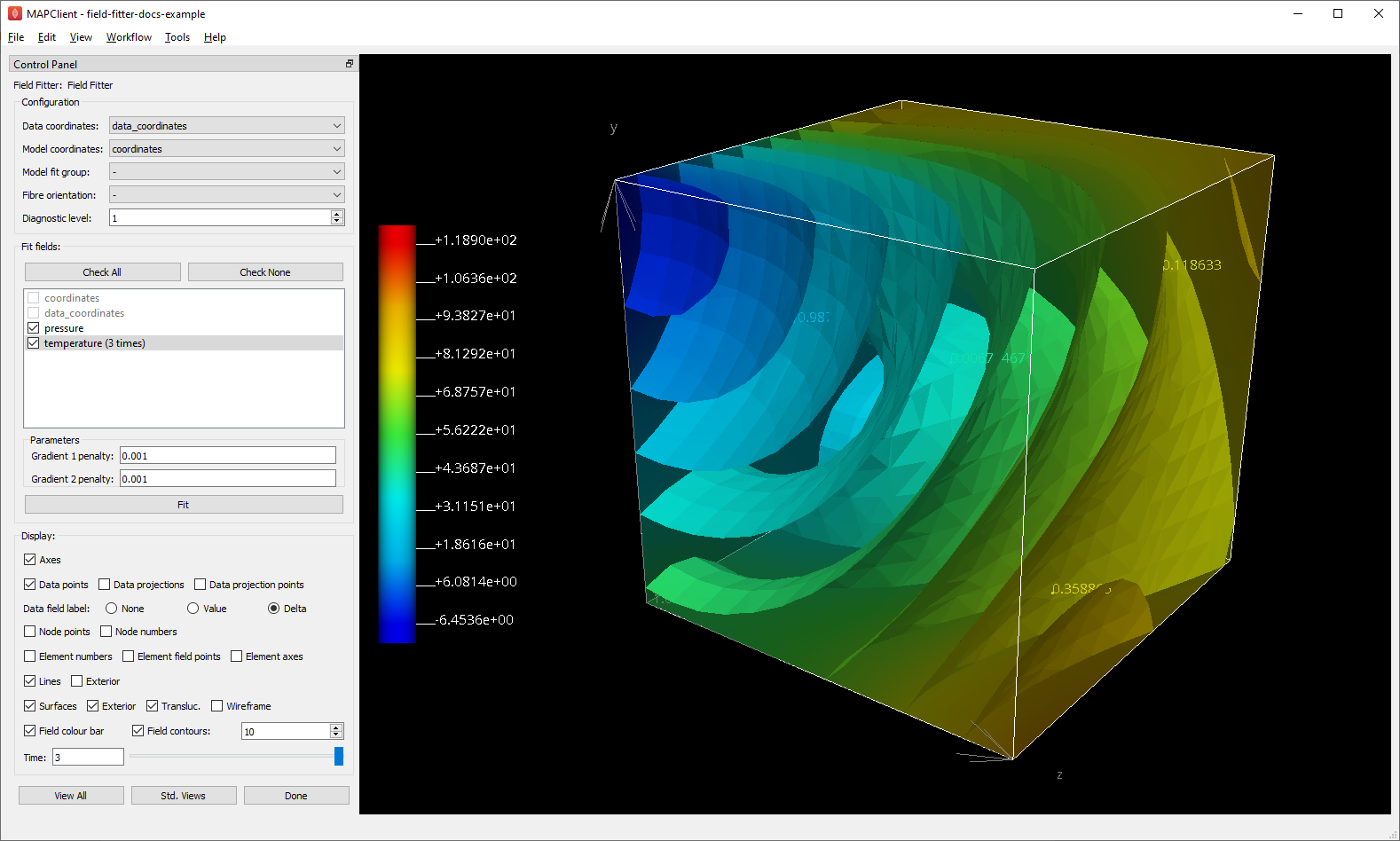Undock the Control Panel with float icon

(x=350, y=64)
